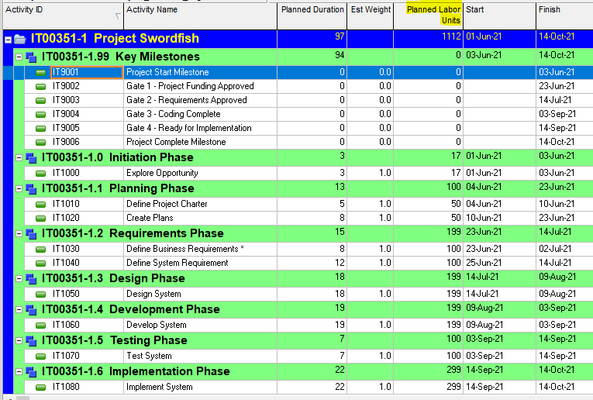Image resolution: width=593 pixels, height=400 pixels.
Task: Click the activity icon for IT1020
Action: click(40, 219)
